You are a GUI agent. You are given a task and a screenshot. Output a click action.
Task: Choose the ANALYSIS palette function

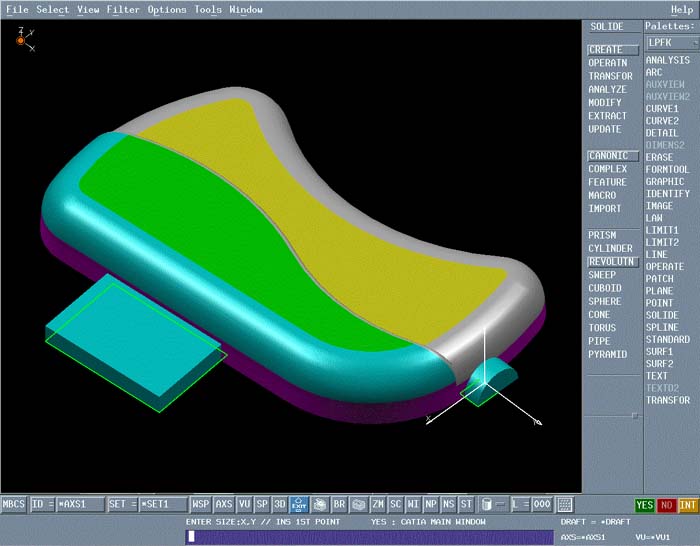(667, 60)
